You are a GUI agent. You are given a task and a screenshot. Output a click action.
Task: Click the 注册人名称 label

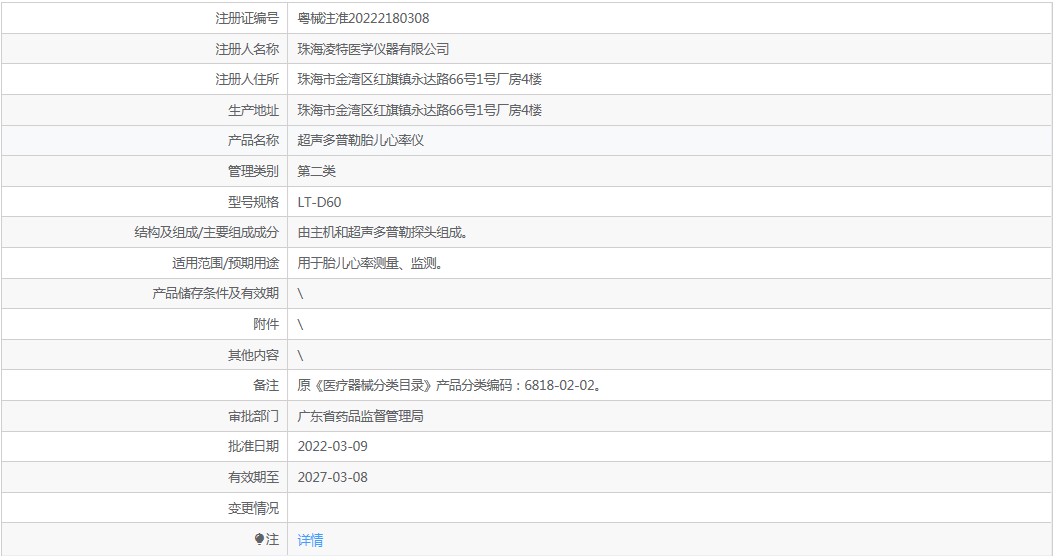point(246,49)
